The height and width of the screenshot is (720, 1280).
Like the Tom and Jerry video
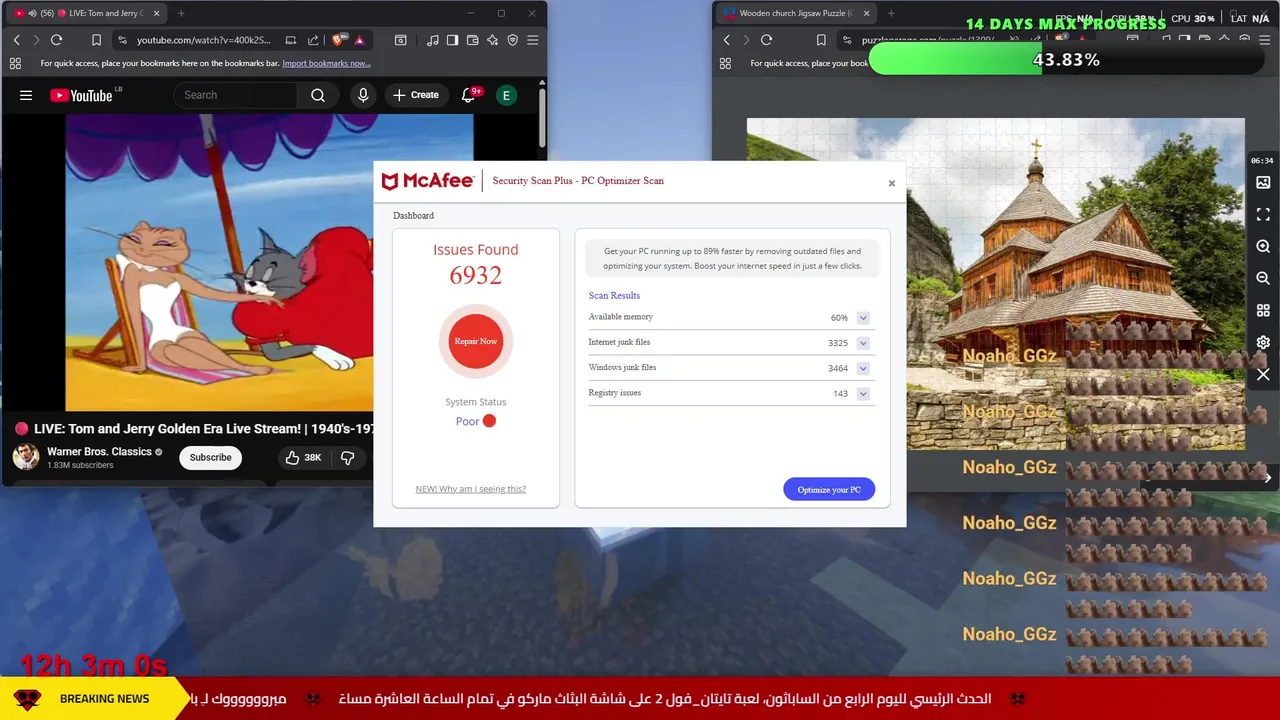(303, 457)
